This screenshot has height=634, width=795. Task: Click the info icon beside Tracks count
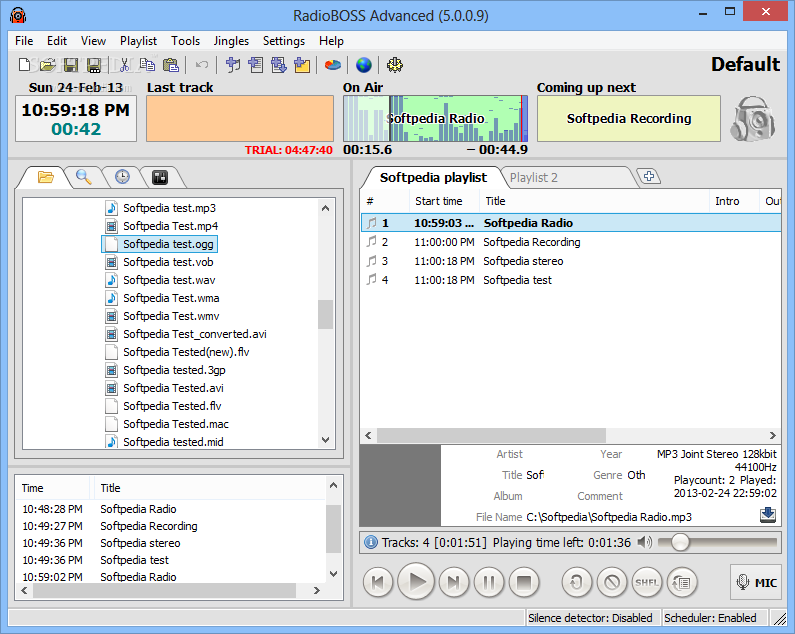(x=371, y=542)
